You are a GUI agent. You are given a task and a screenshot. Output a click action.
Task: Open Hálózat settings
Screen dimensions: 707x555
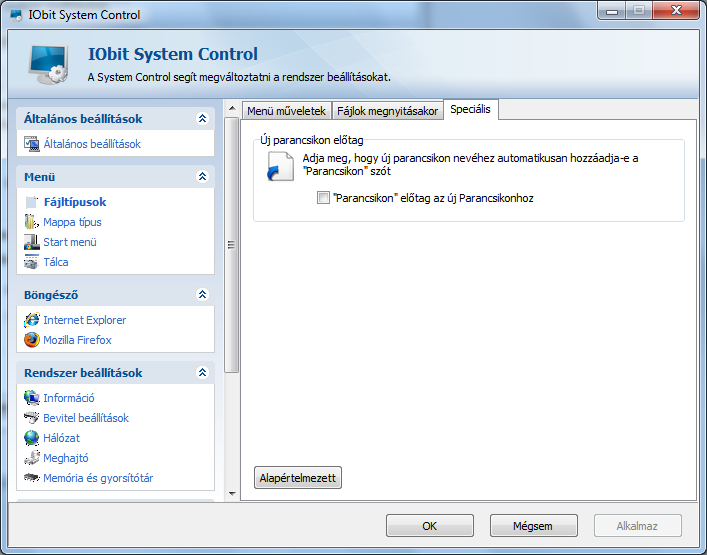coord(61,438)
